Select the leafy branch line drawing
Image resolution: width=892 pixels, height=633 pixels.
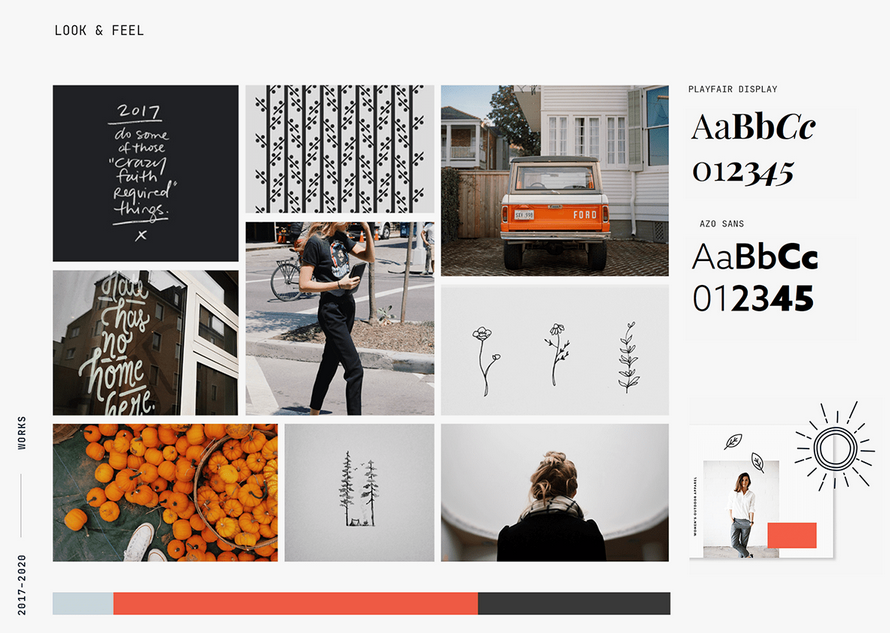628,357
